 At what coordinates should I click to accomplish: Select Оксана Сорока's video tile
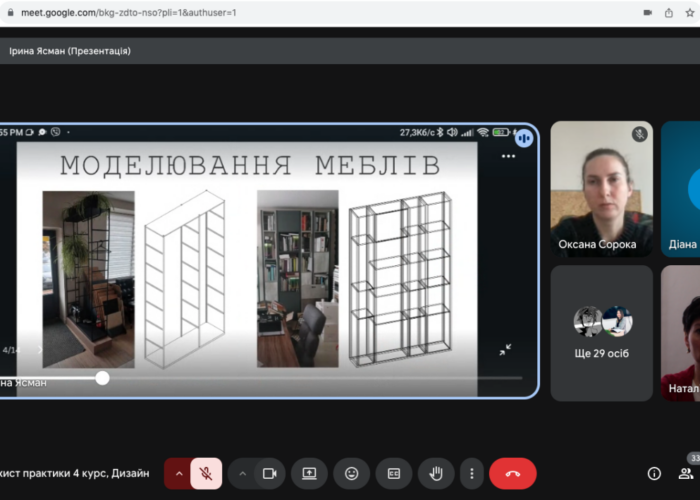click(601, 189)
